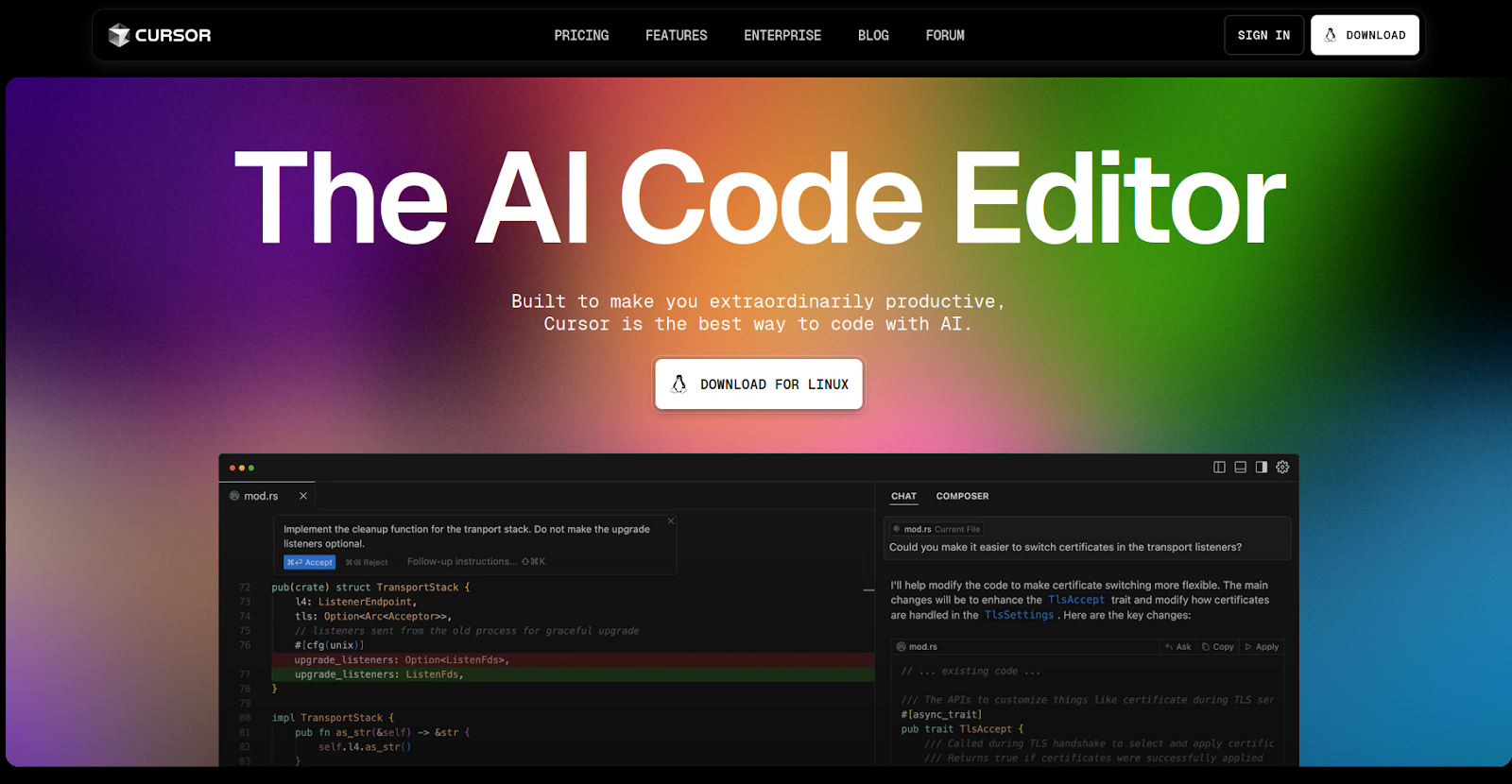Image resolution: width=1512 pixels, height=784 pixels.
Task: Click the mod.rs file label in chat code block
Action: tap(917, 647)
